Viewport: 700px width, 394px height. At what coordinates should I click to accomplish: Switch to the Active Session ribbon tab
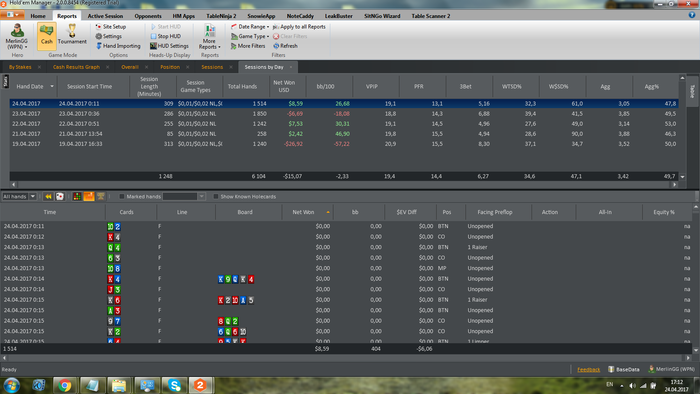pyautogui.click(x=105, y=16)
